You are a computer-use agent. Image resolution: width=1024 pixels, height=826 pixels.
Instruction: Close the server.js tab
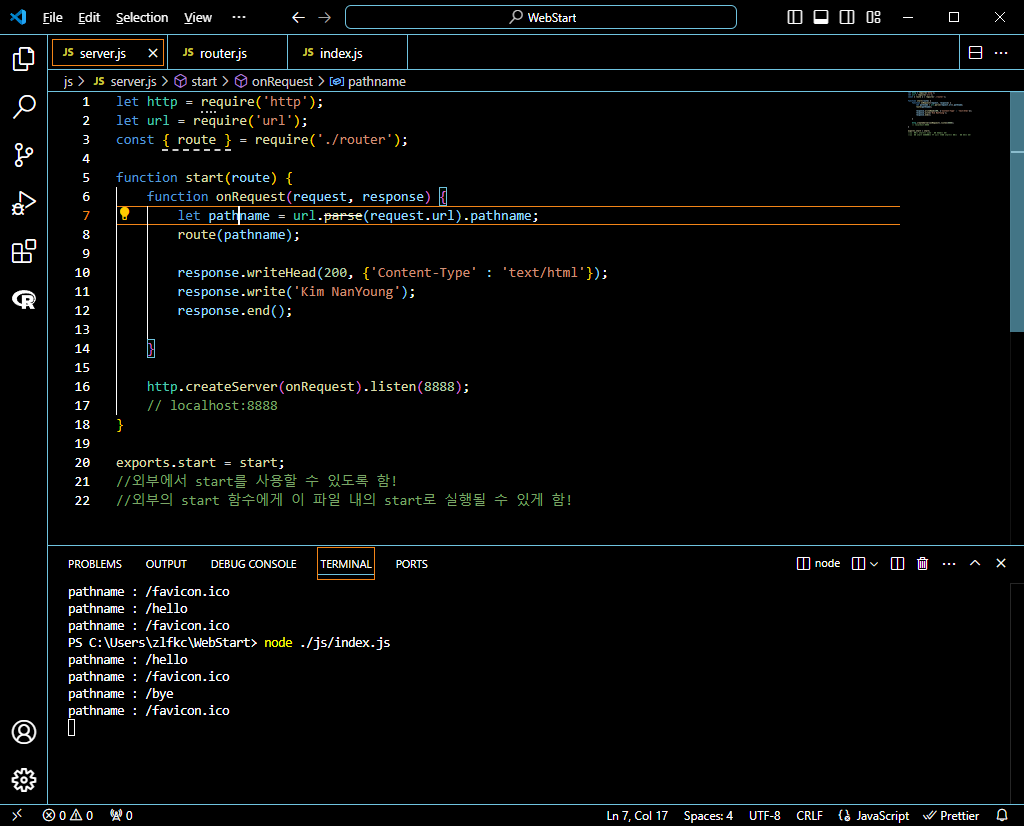click(x=153, y=53)
